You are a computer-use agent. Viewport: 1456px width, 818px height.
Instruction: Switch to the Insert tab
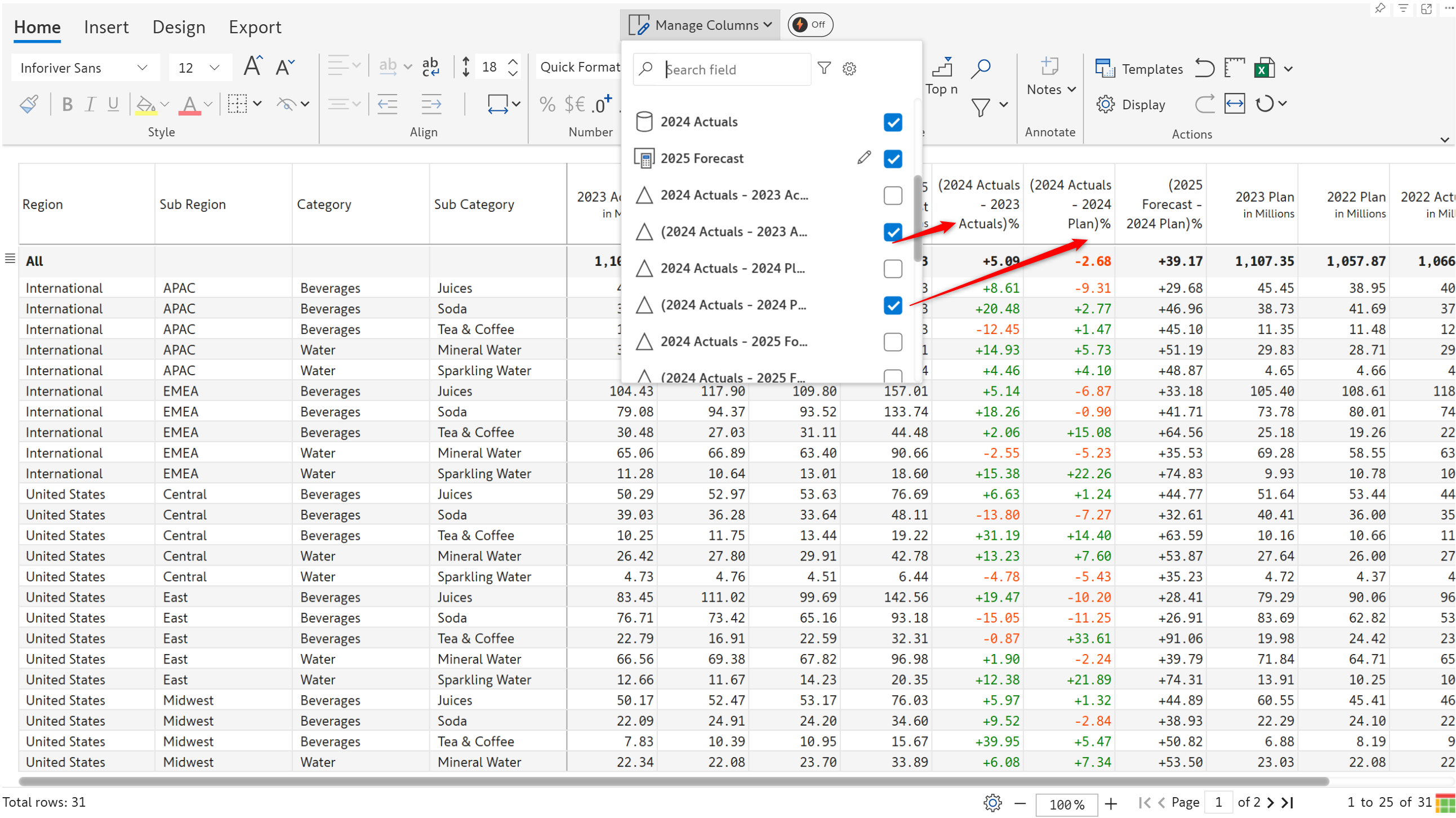pyautogui.click(x=106, y=27)
